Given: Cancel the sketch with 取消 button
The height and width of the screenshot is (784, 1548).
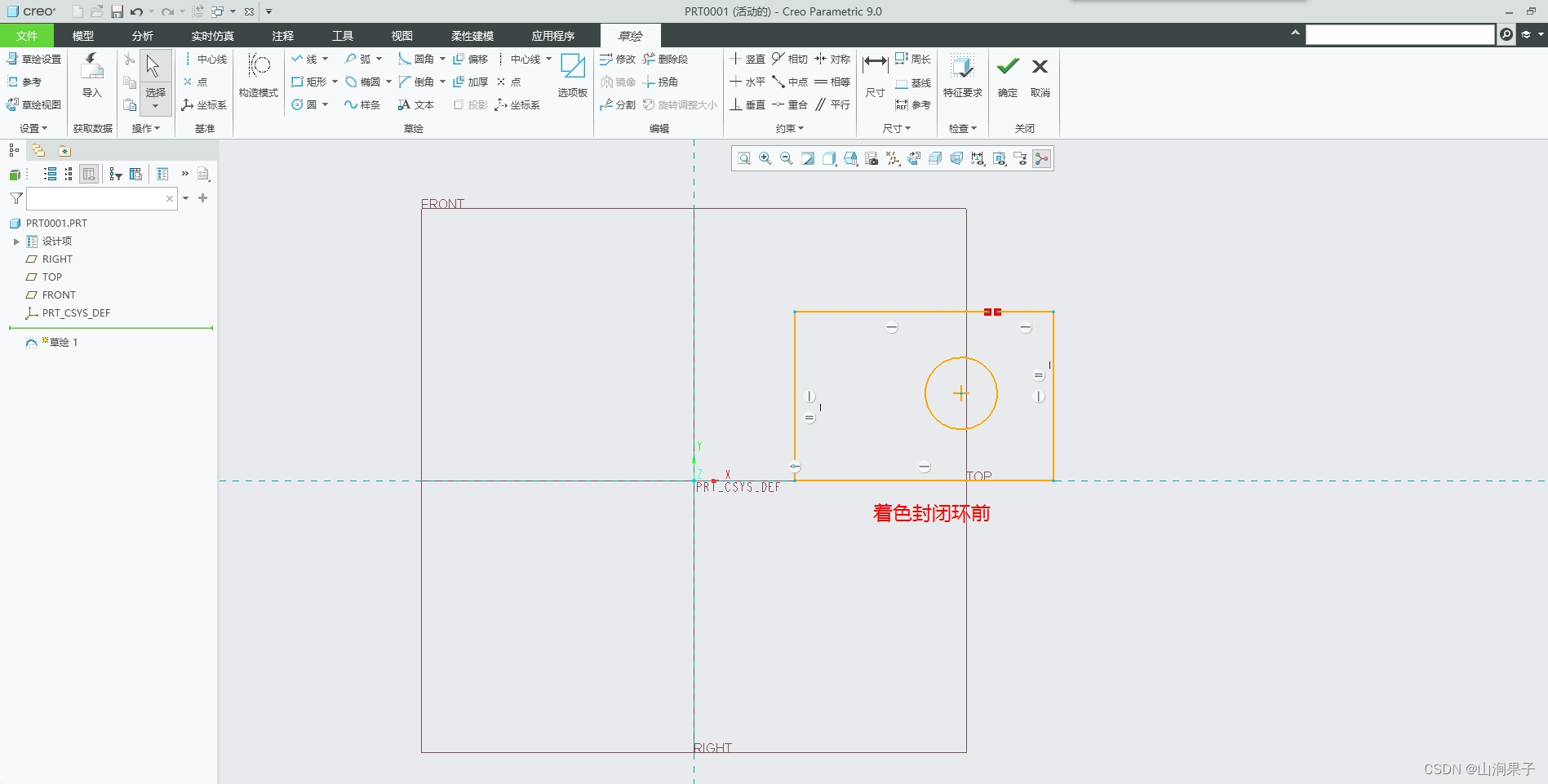Looking at the screenshot, I should (1040, 75).
